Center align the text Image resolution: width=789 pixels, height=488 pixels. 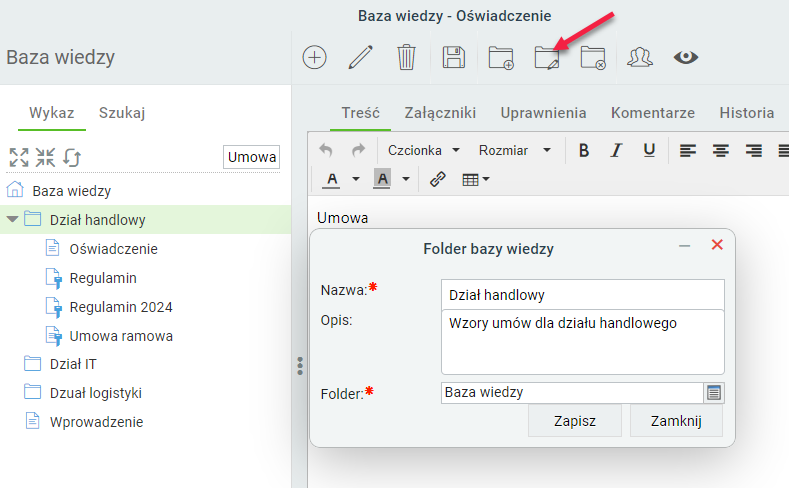(721, 150)
